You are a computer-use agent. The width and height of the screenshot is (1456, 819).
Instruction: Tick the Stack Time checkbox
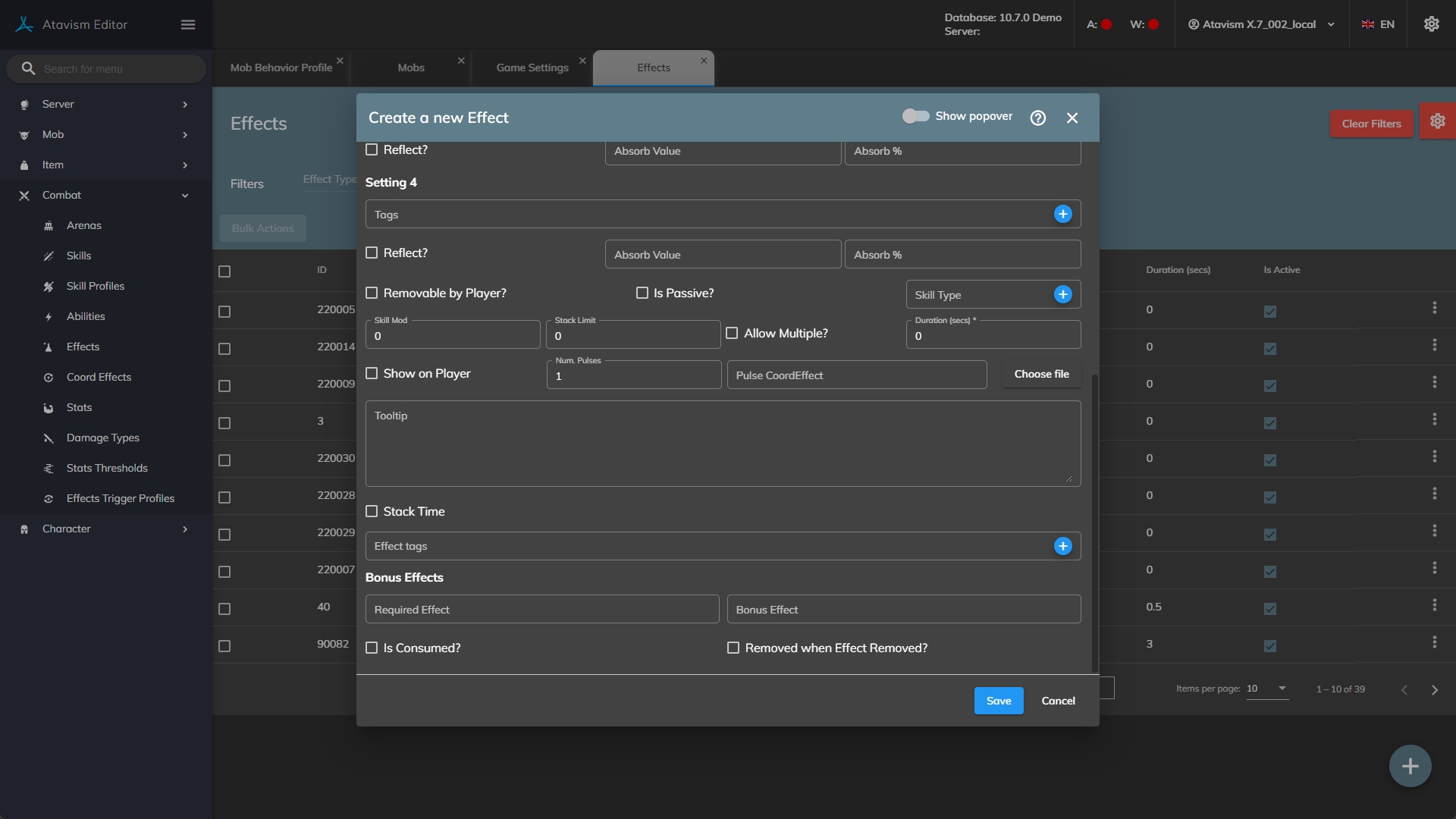pos(372,511)
